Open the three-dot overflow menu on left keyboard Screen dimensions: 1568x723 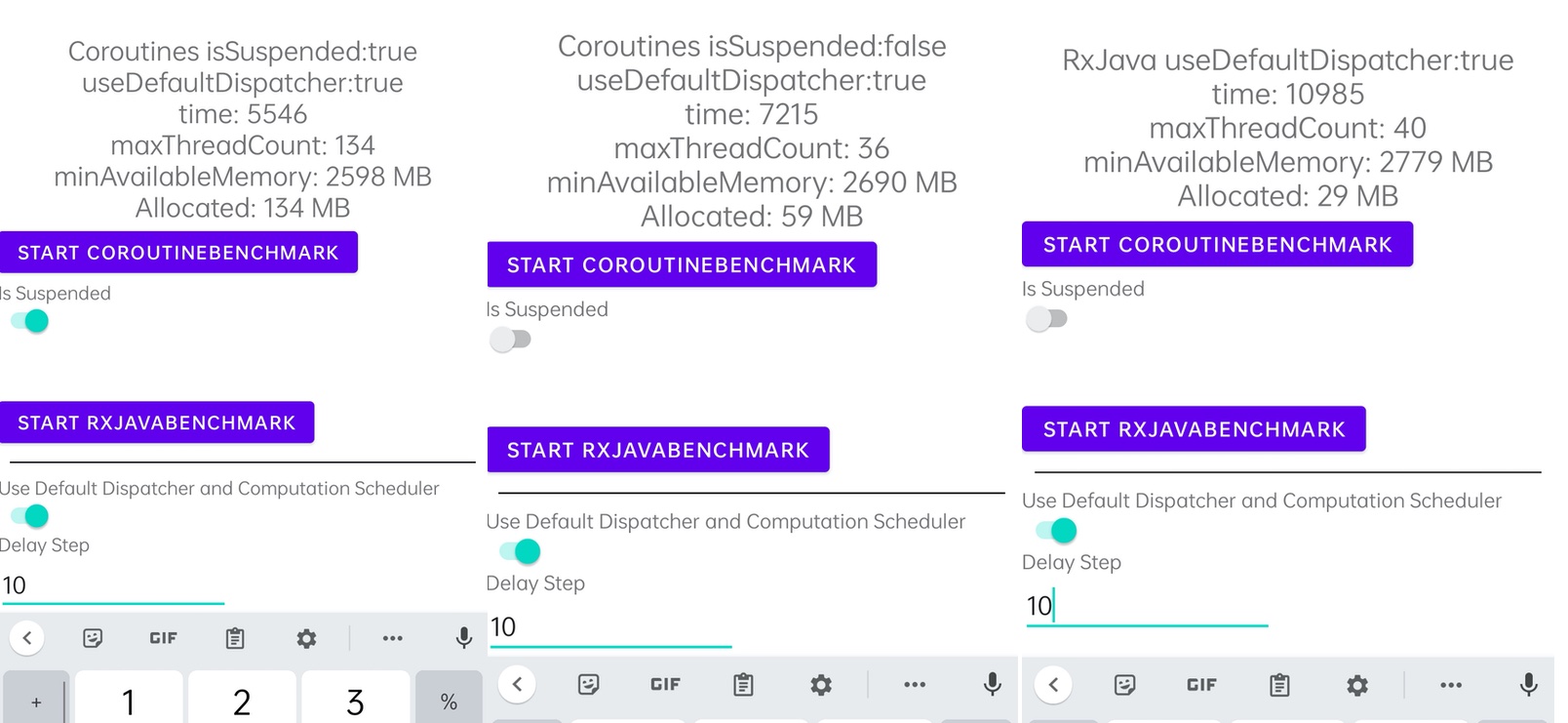[x=393, y=638]
